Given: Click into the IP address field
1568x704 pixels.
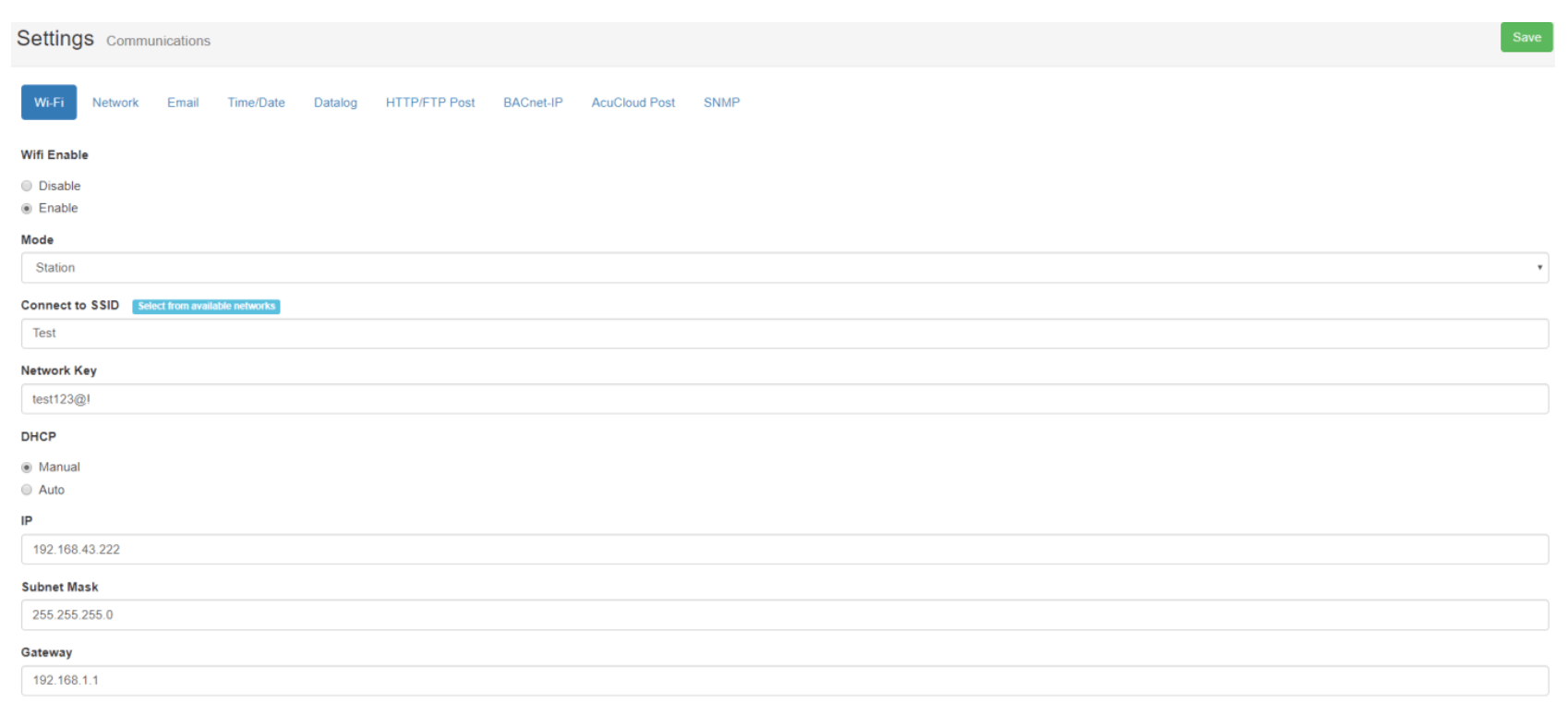Looking at the screenshot, I should coord(784,550).
